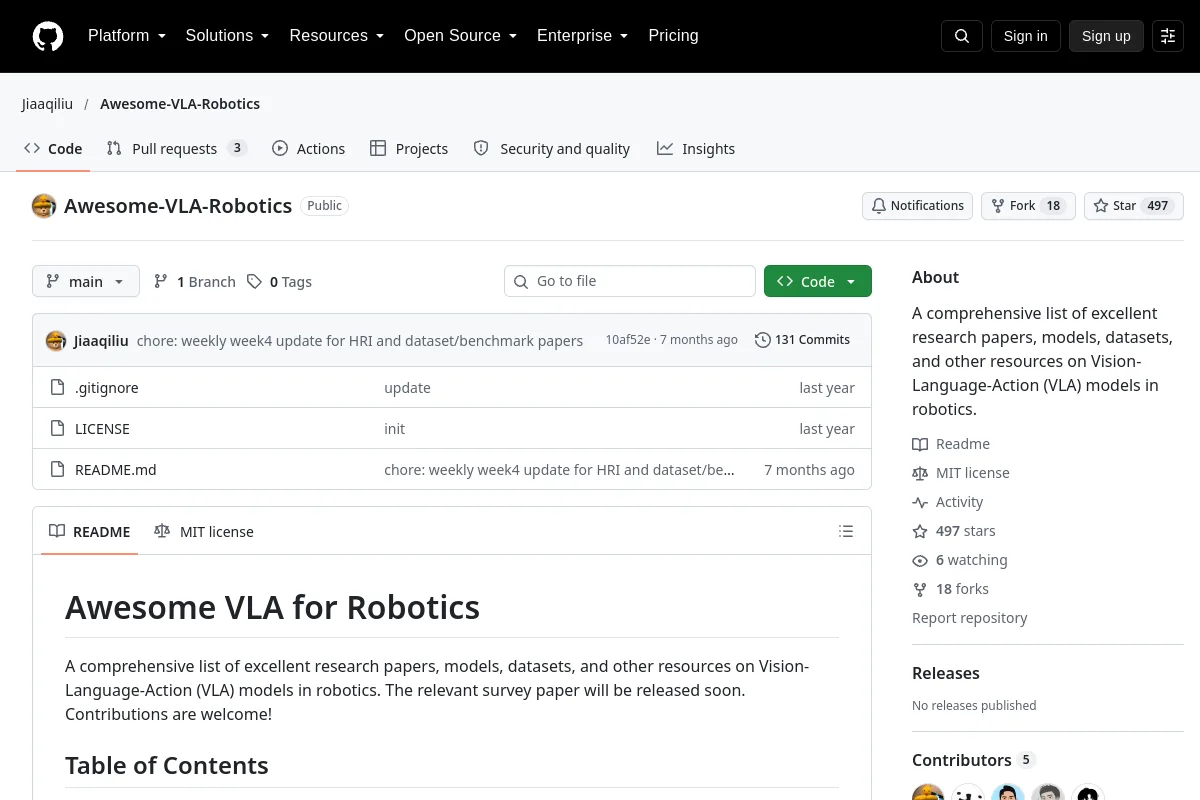The image size is (1200, 800).
Task: Select the MIT license tab in file viewer
Action: [204, 532]
